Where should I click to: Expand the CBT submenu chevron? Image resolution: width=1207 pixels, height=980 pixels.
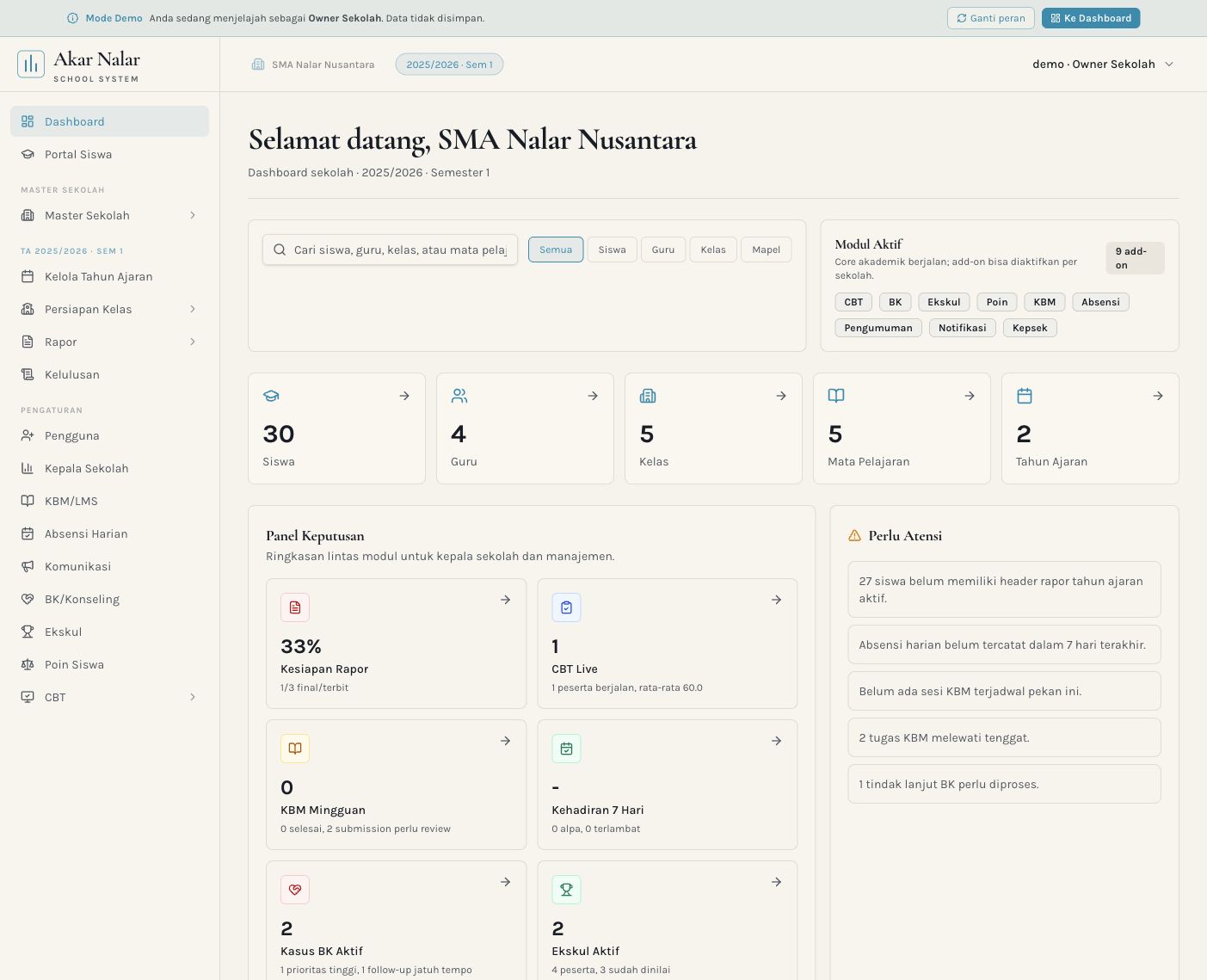[193, 697]
